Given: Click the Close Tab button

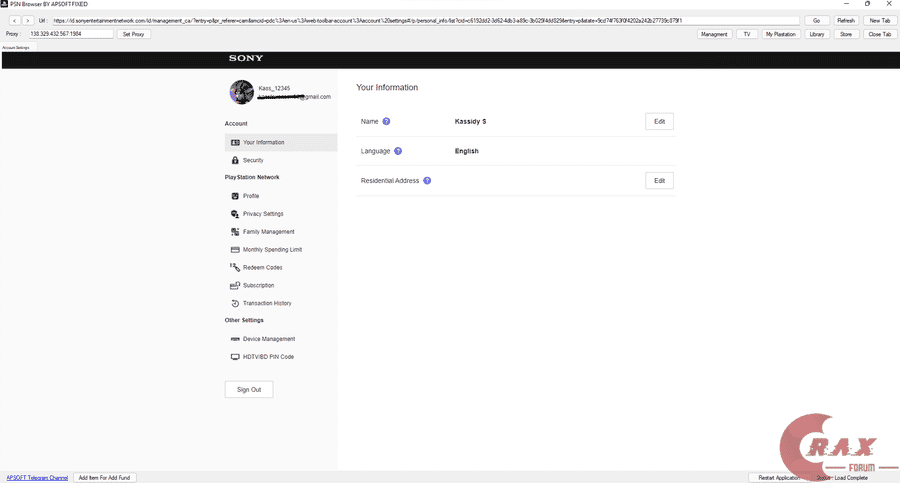Looking at the screenshot, I should click(879, 34).
